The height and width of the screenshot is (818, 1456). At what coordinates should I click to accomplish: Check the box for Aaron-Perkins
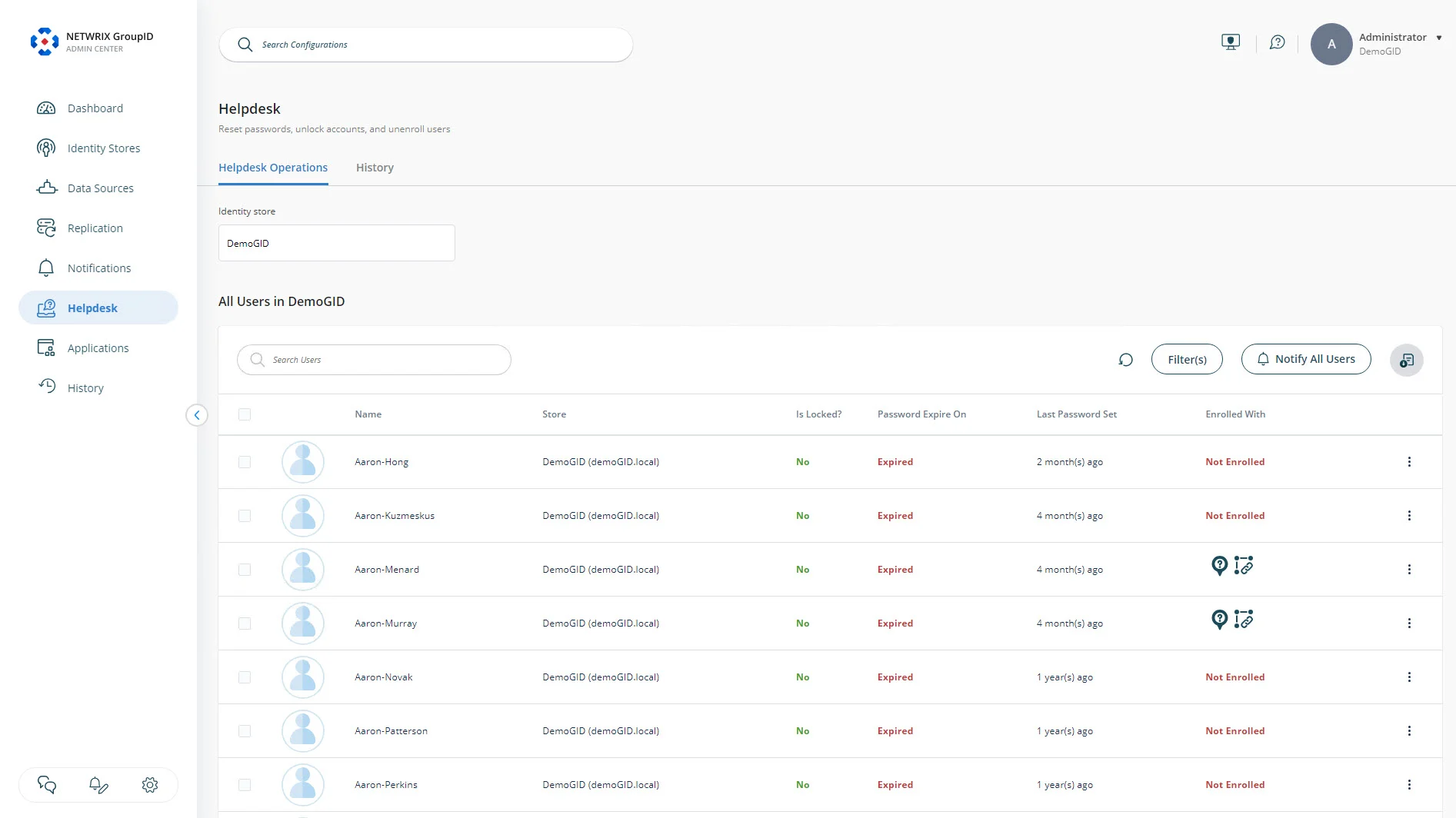point(245,785)
